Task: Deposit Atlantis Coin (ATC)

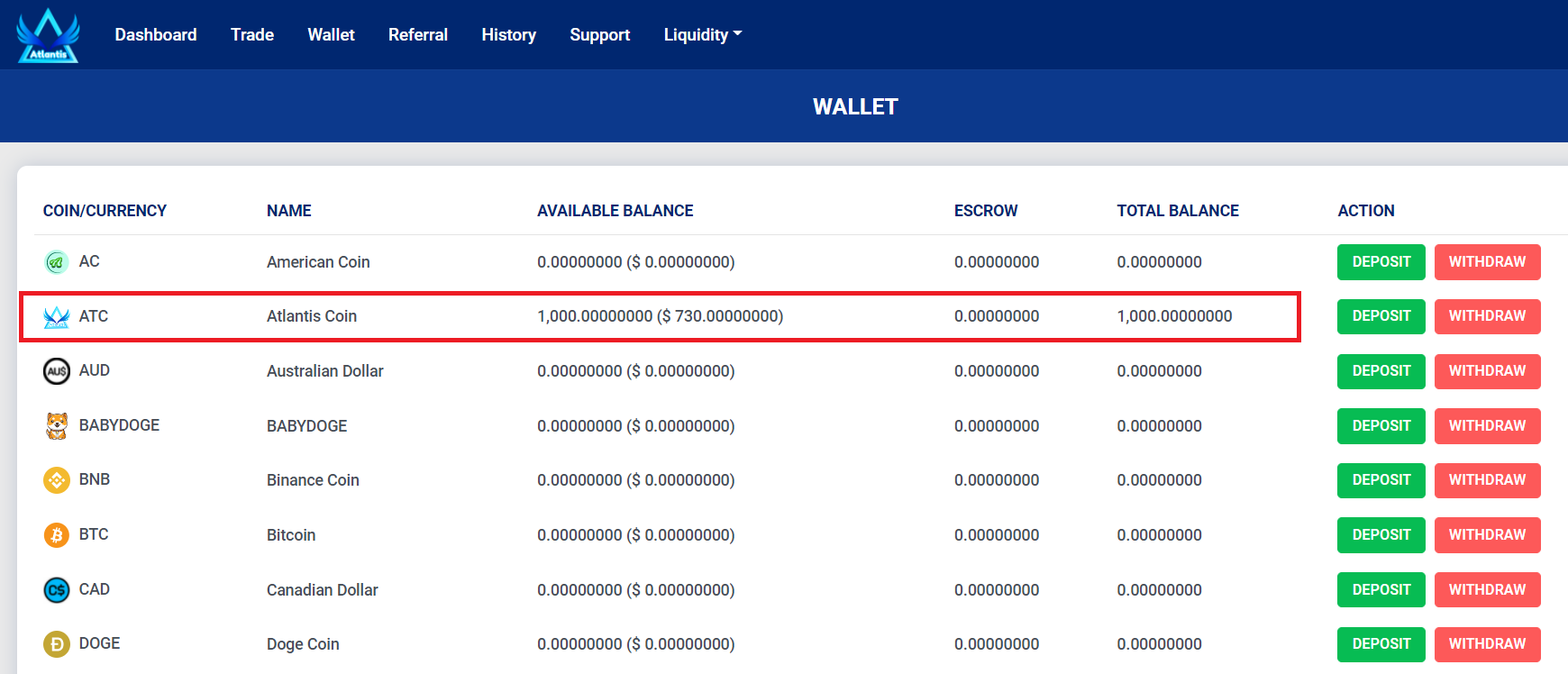Action: [x=1381, y=316]
